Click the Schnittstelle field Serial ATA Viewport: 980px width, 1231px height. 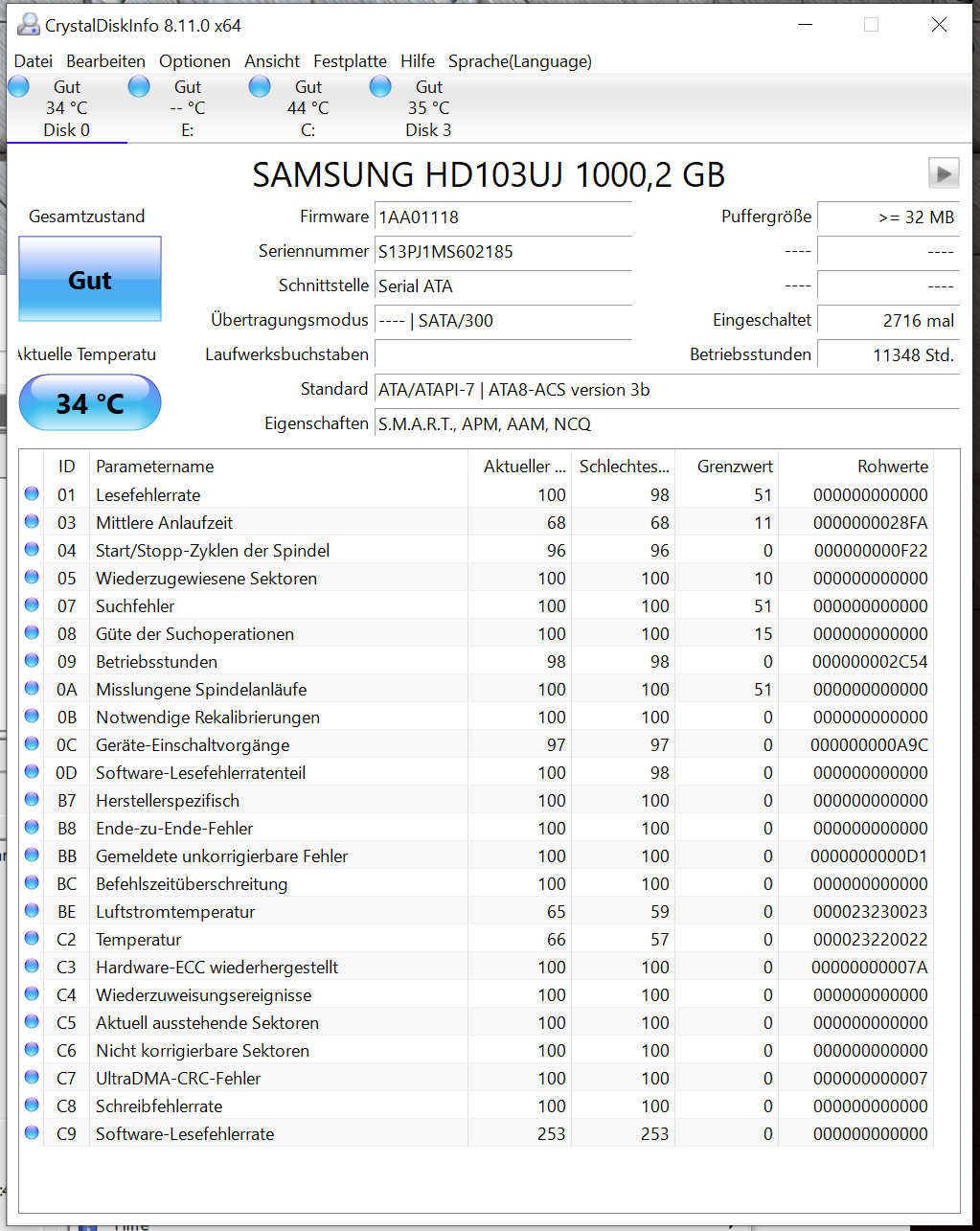click(x=503, y=286)
